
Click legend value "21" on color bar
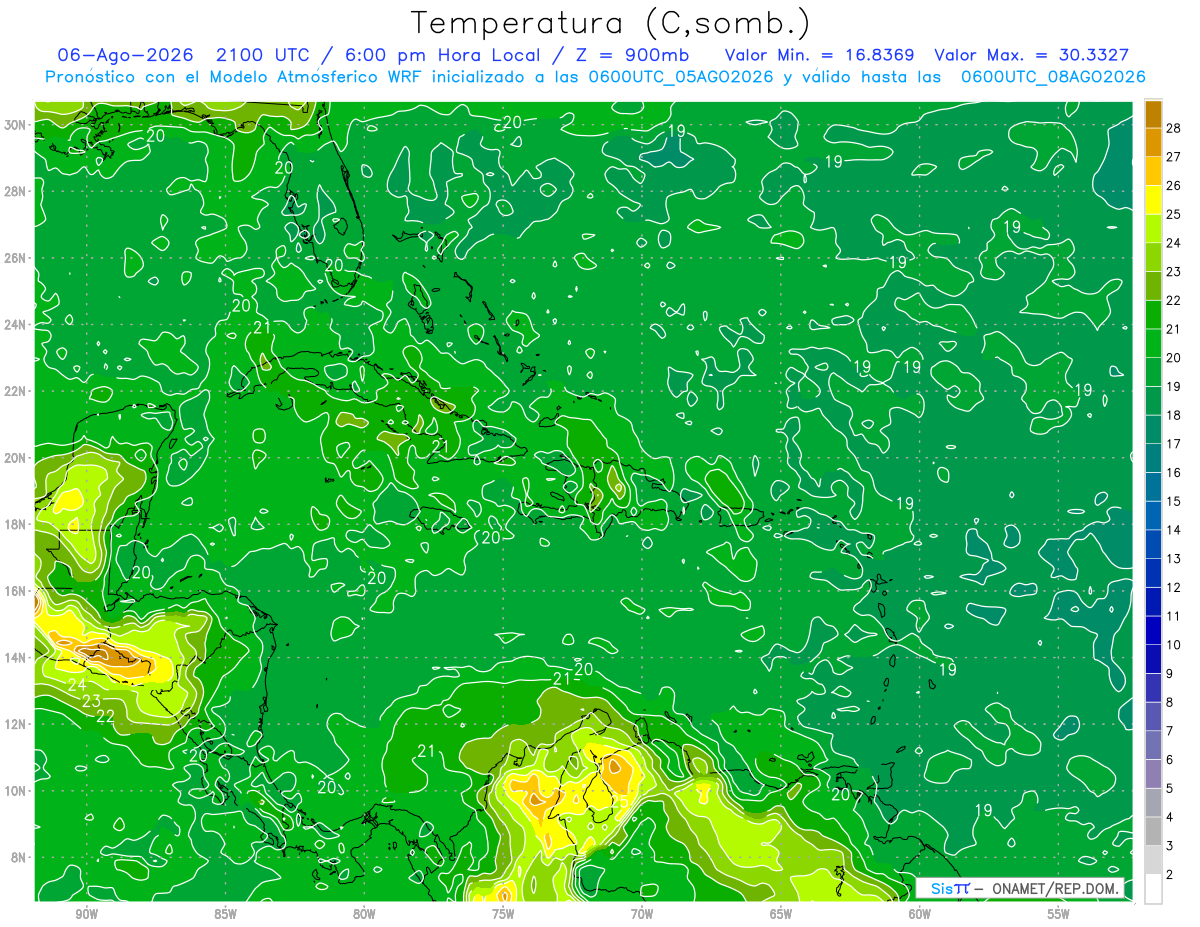point(1174,330)
